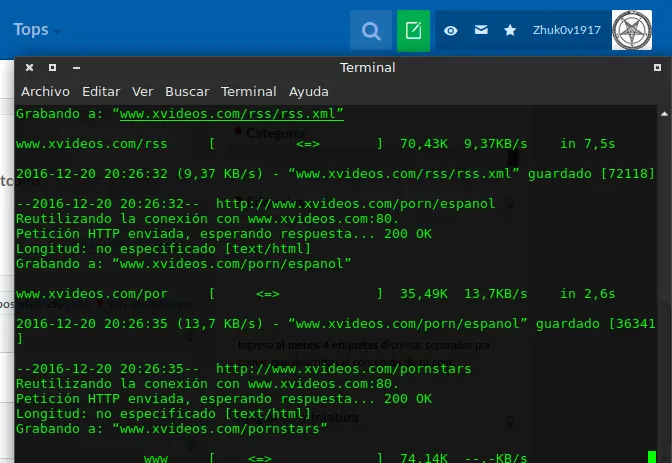Open the Terminal menu in menu bar
Image resolution: width=672 pixels, height=463 pixels.
(x=249, y=91)
